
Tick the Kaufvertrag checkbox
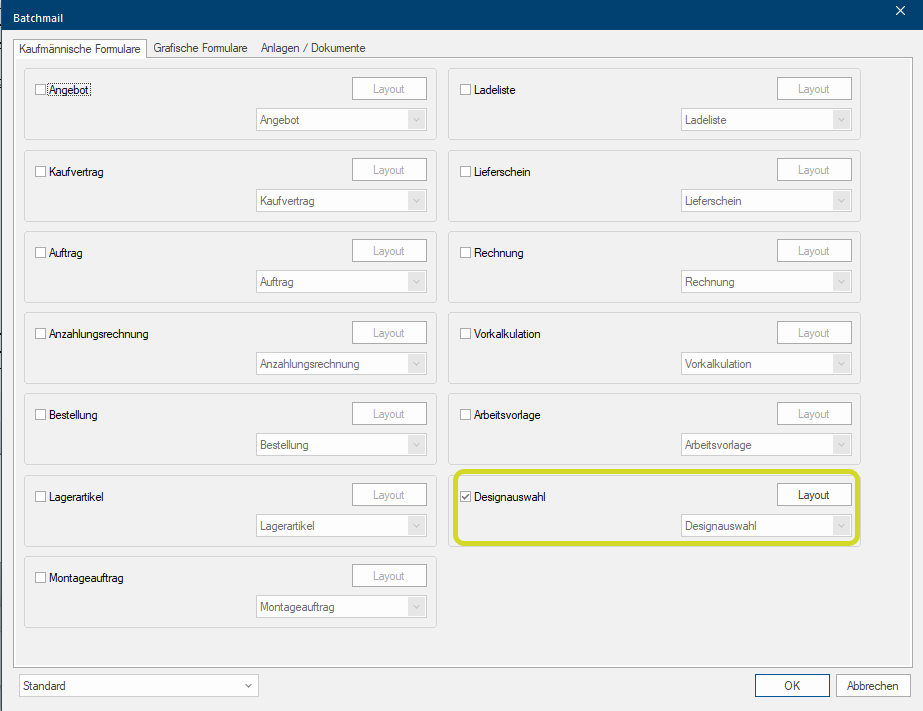41,172
